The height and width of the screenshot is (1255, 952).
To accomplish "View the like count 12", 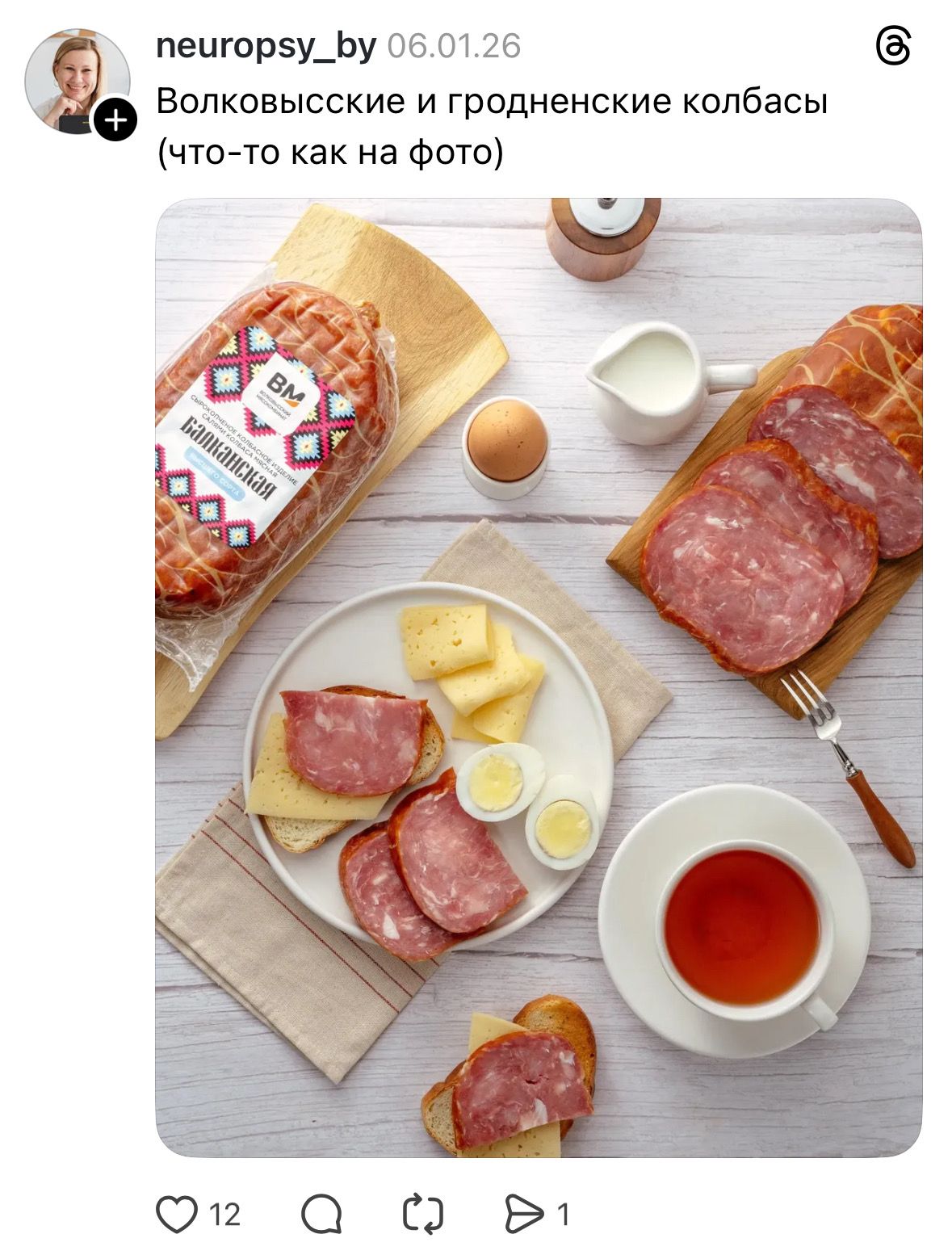I will (224, 1215).
